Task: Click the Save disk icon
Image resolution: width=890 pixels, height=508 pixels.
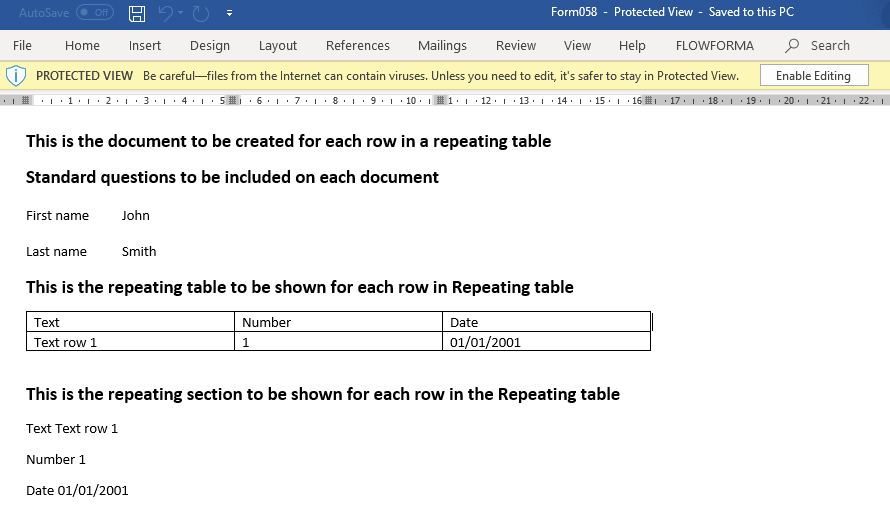Action: pyautogui.click(x=137, y=13)
